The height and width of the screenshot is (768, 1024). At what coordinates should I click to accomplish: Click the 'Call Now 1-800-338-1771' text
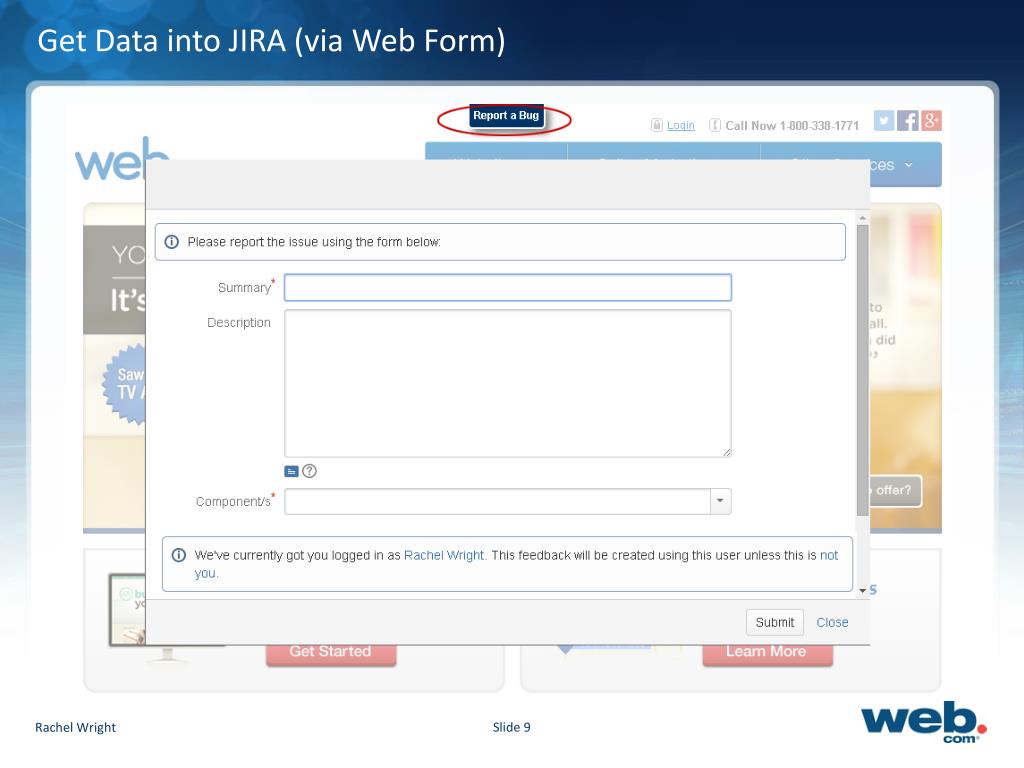coord(792,125)
